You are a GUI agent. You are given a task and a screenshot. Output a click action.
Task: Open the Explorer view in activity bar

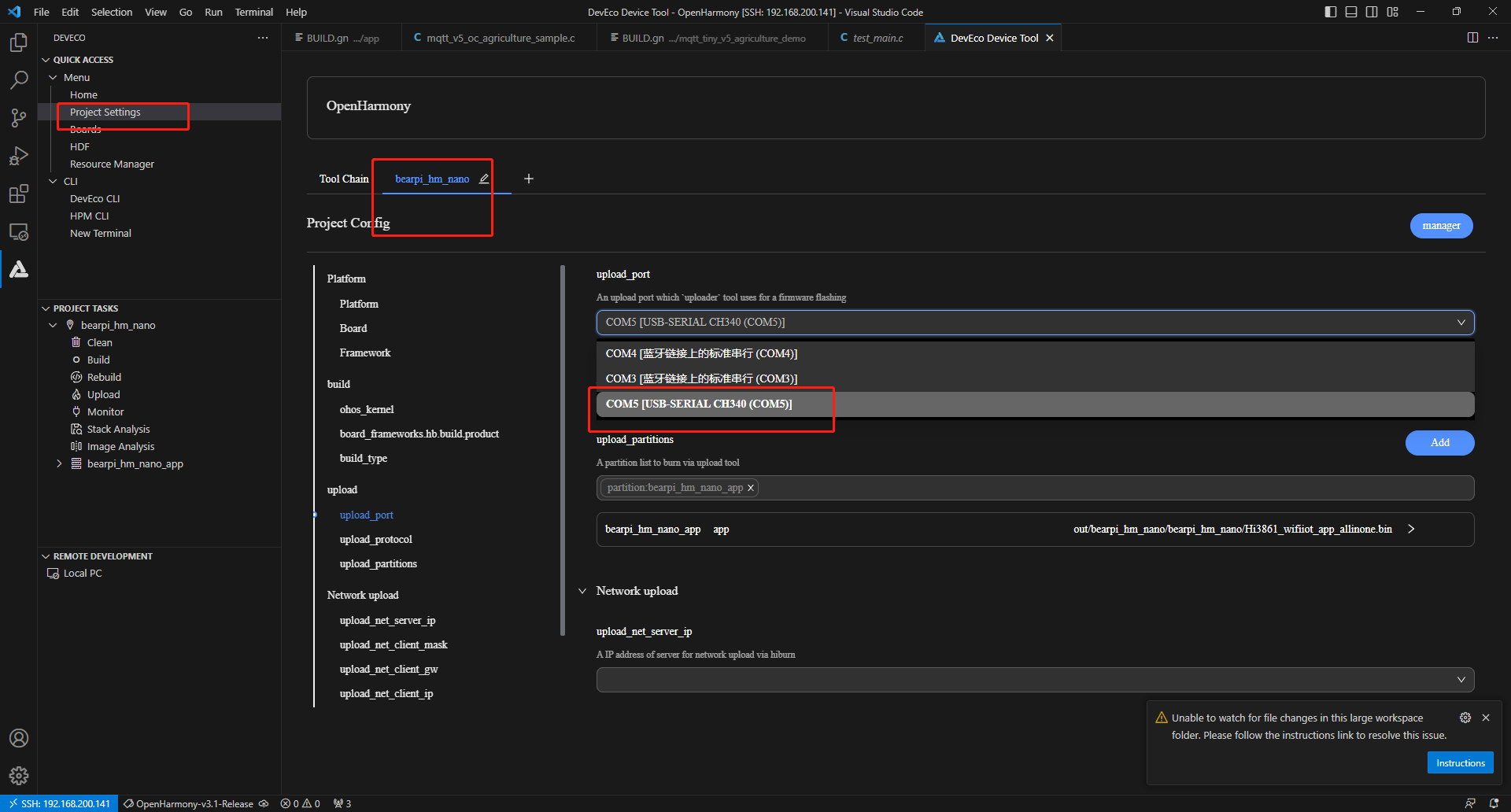pyautogui.click(x=19, y=42)
